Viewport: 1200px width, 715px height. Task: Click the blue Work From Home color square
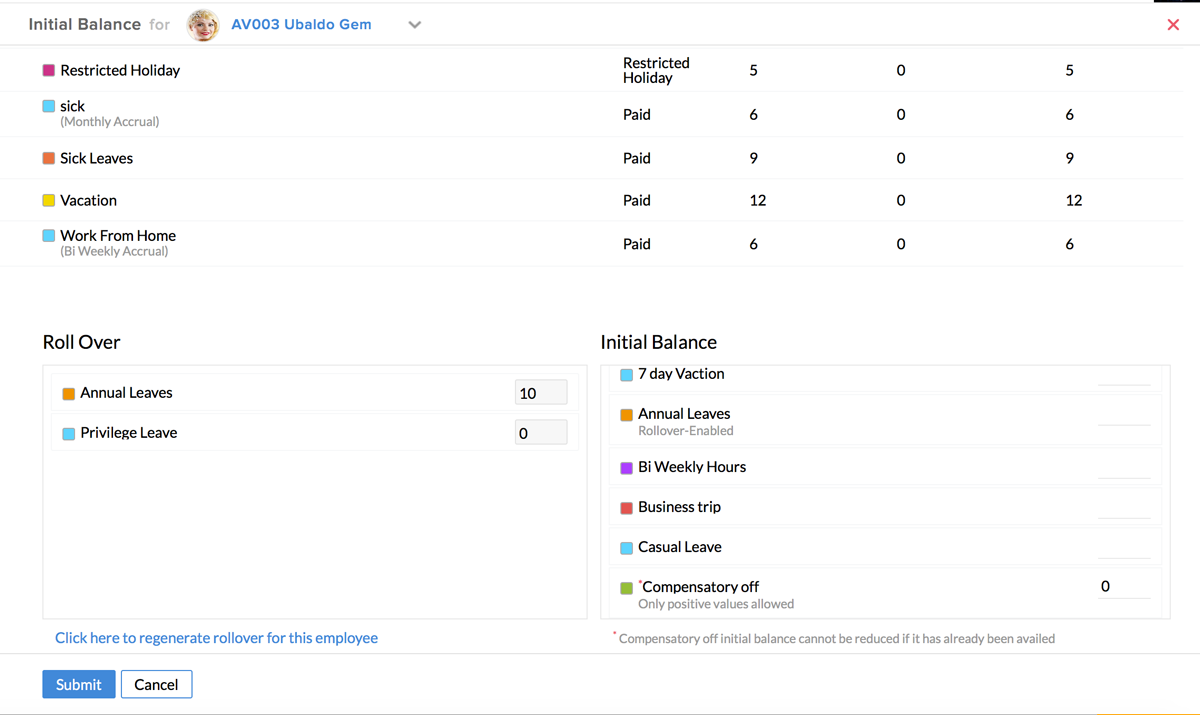(x=49, y=236)
